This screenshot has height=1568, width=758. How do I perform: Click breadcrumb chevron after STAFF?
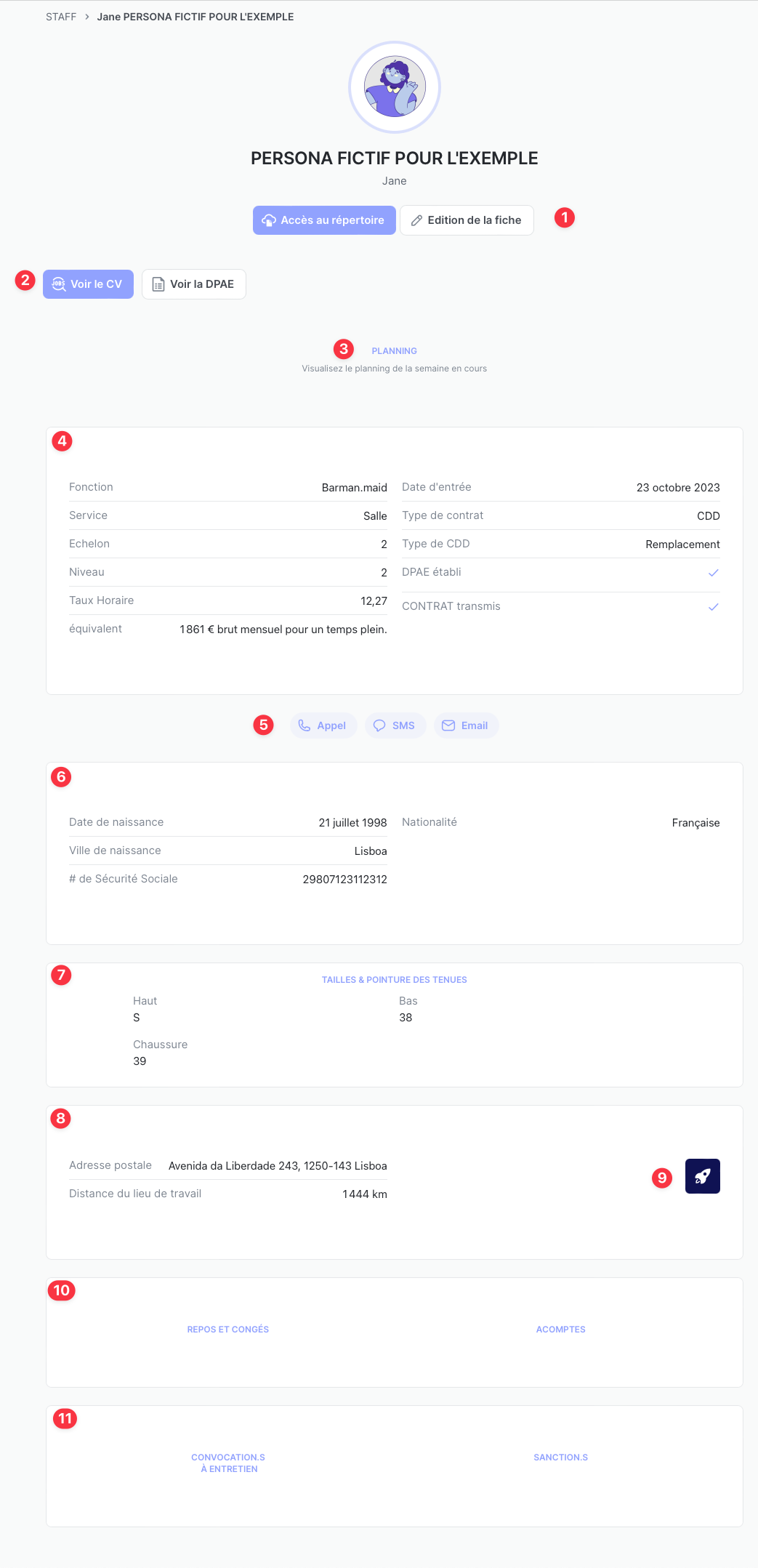(x=86, y=17)
